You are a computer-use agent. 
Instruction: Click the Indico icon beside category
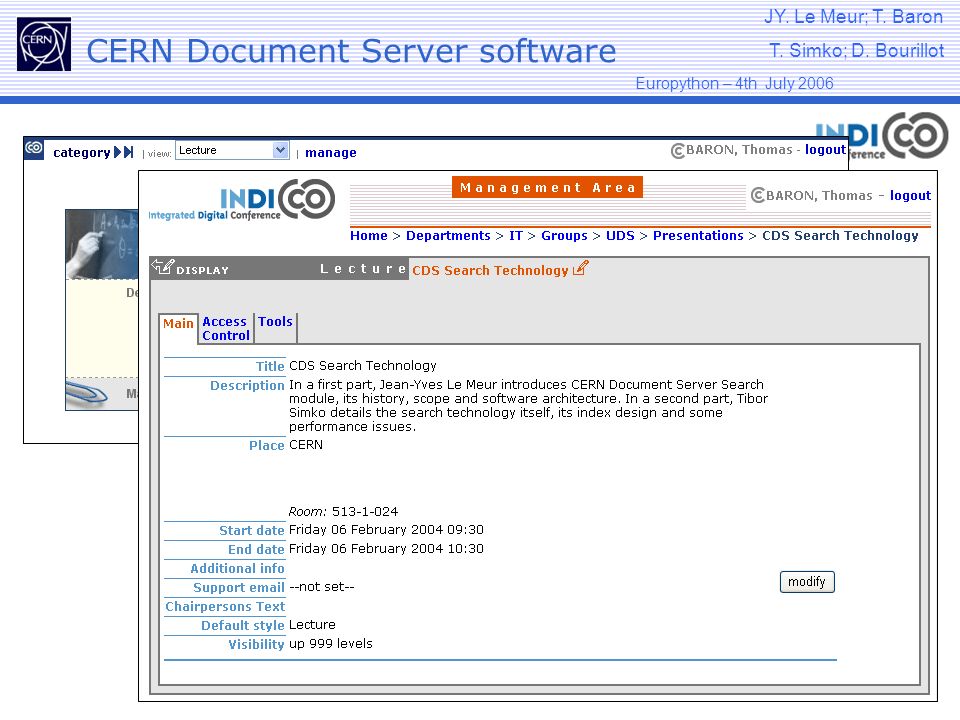[34, 148]
